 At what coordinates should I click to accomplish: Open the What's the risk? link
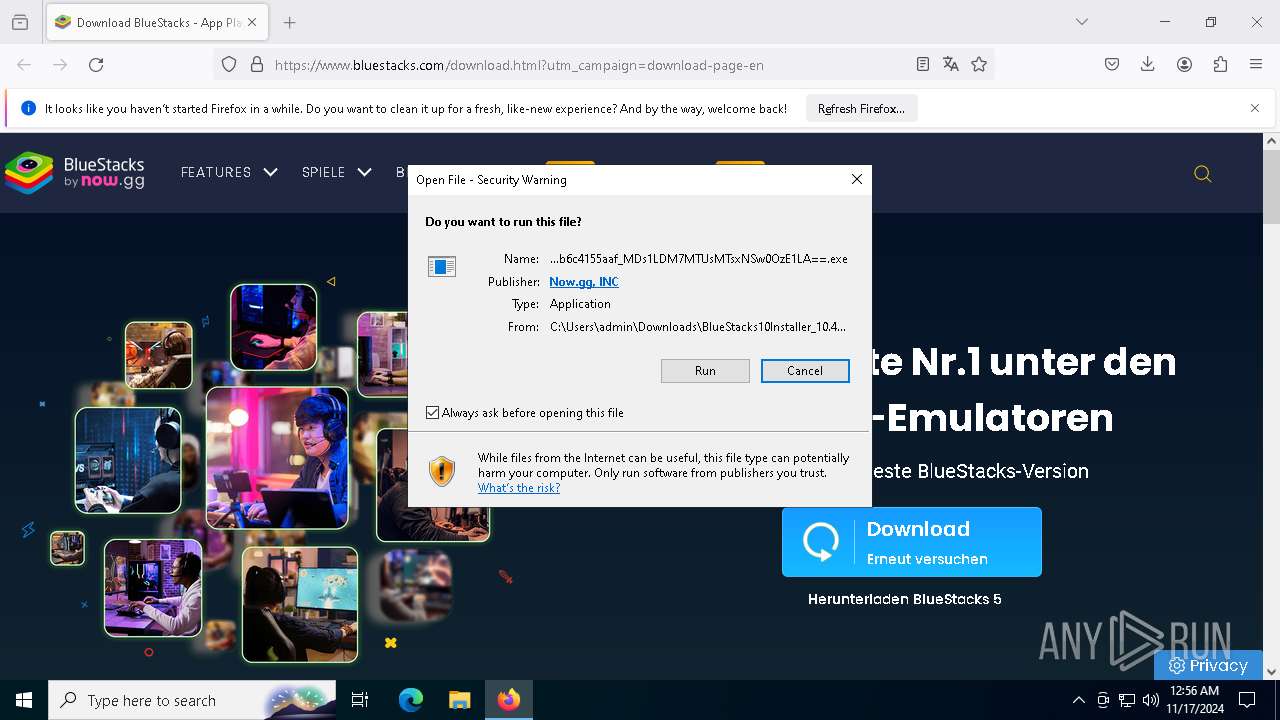tap(519, 488)
